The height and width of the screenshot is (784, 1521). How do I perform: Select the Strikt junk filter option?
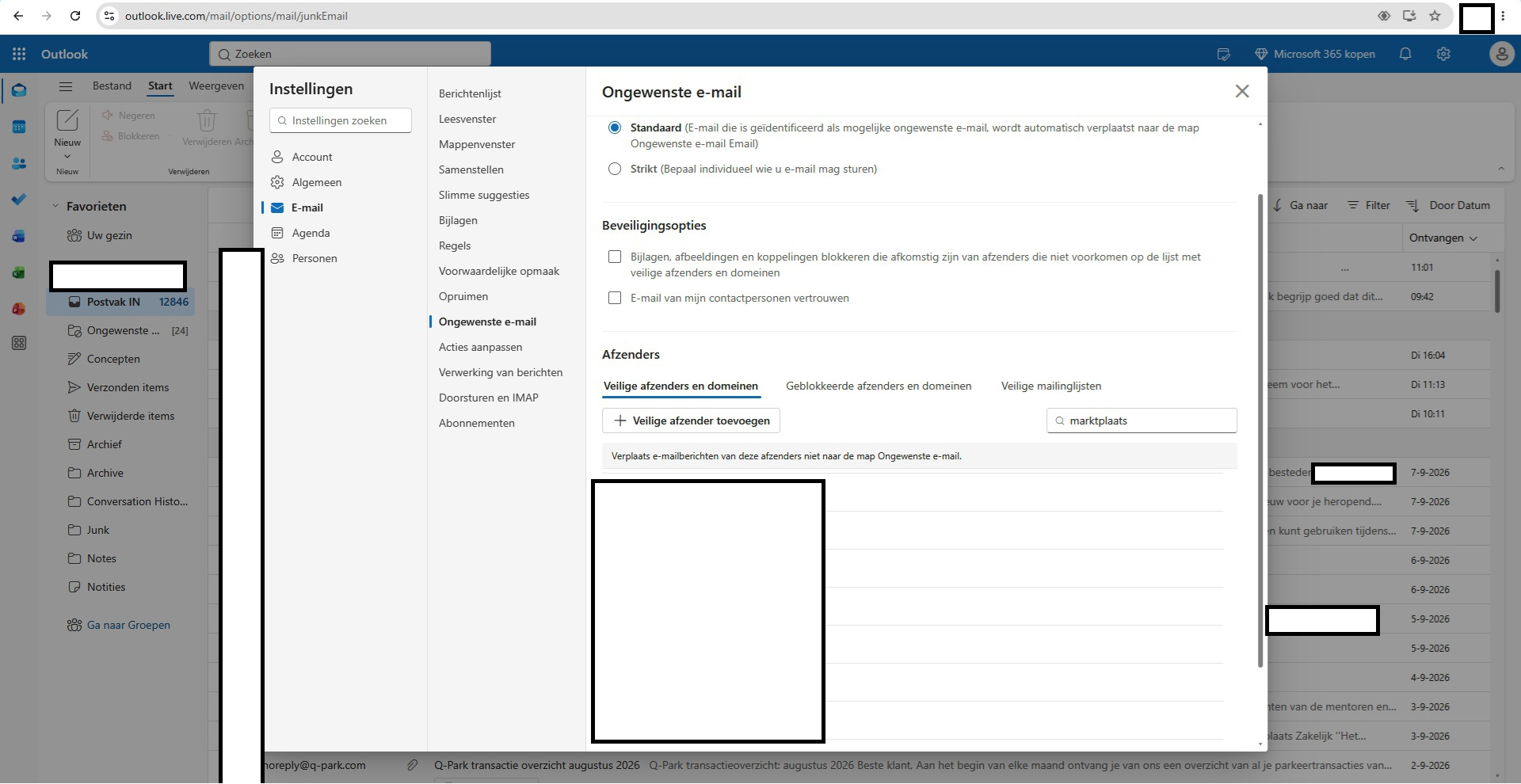[615, 169]
